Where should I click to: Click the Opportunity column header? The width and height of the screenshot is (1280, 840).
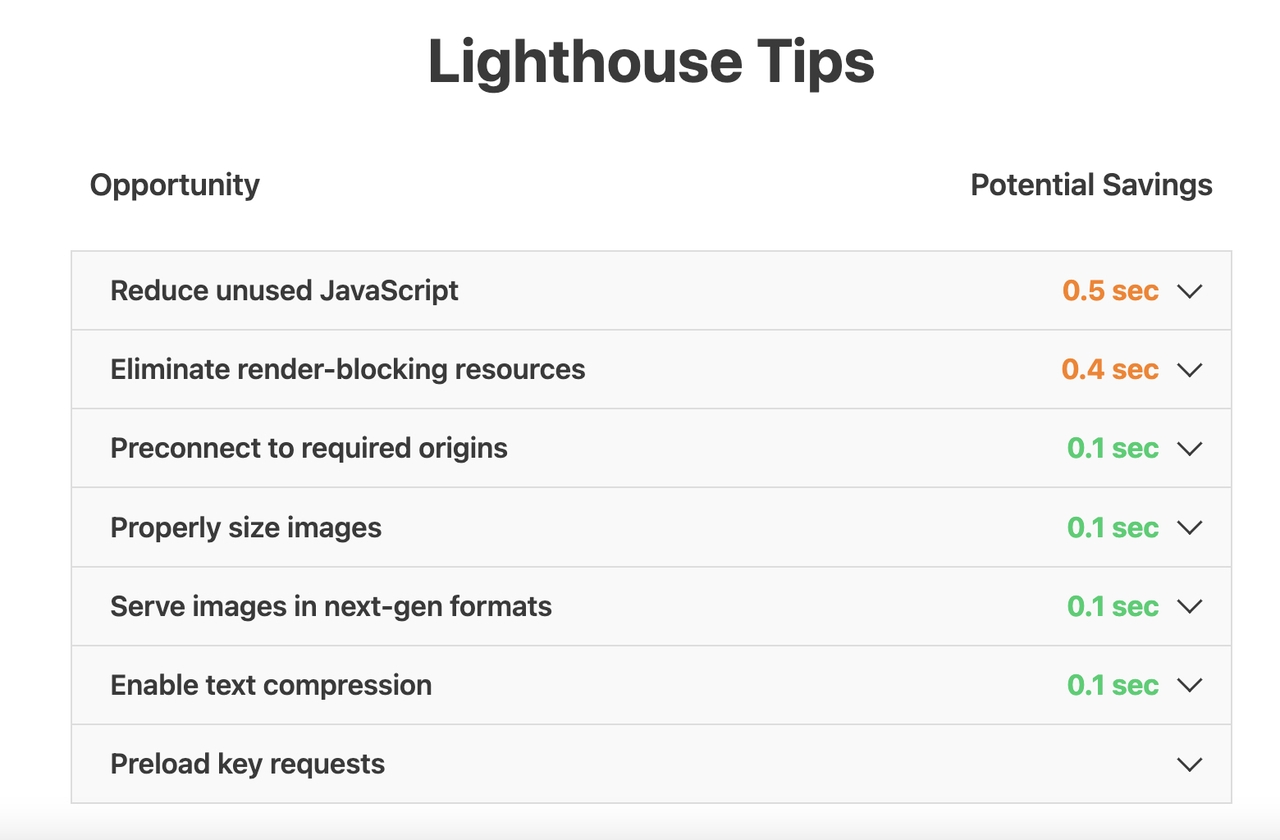pos(174,185)
